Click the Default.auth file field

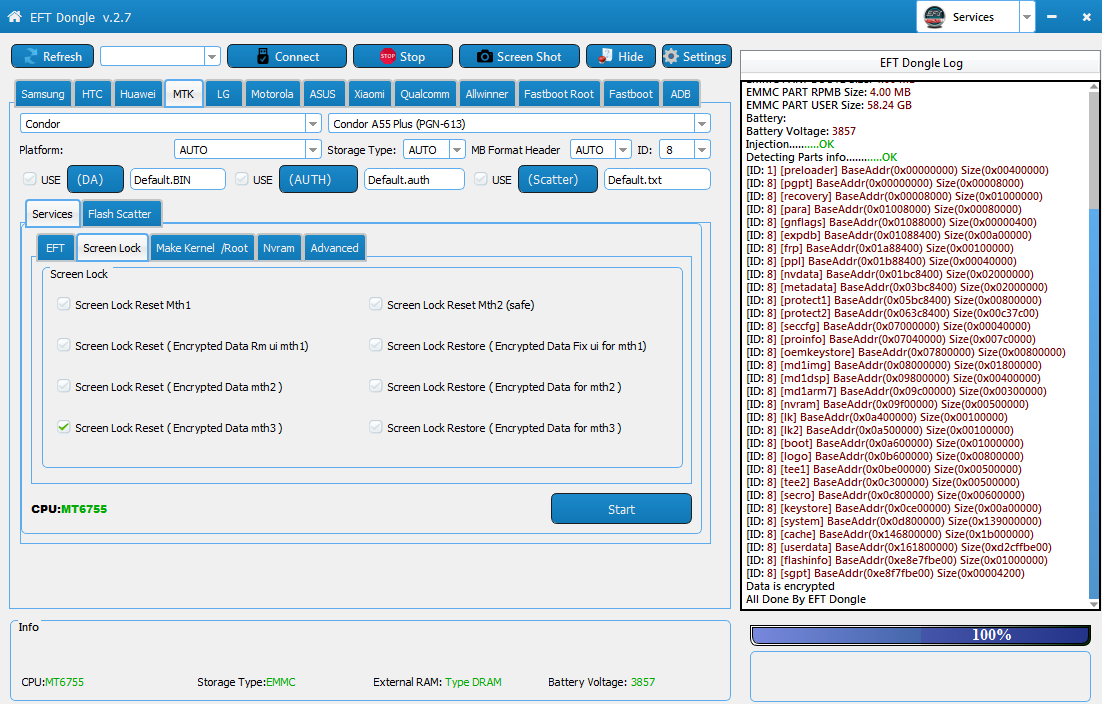(x=414, y=179)
